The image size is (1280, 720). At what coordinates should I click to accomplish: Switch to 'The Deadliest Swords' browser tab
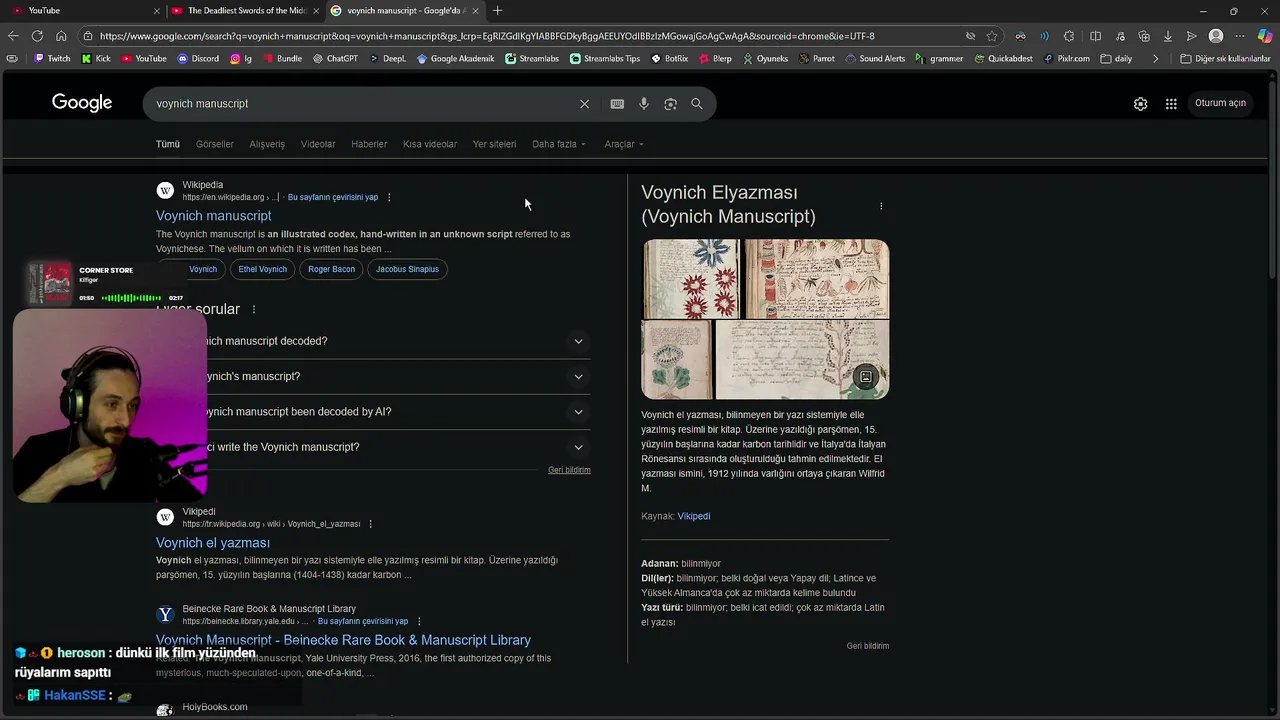click(x=245, y=11)
